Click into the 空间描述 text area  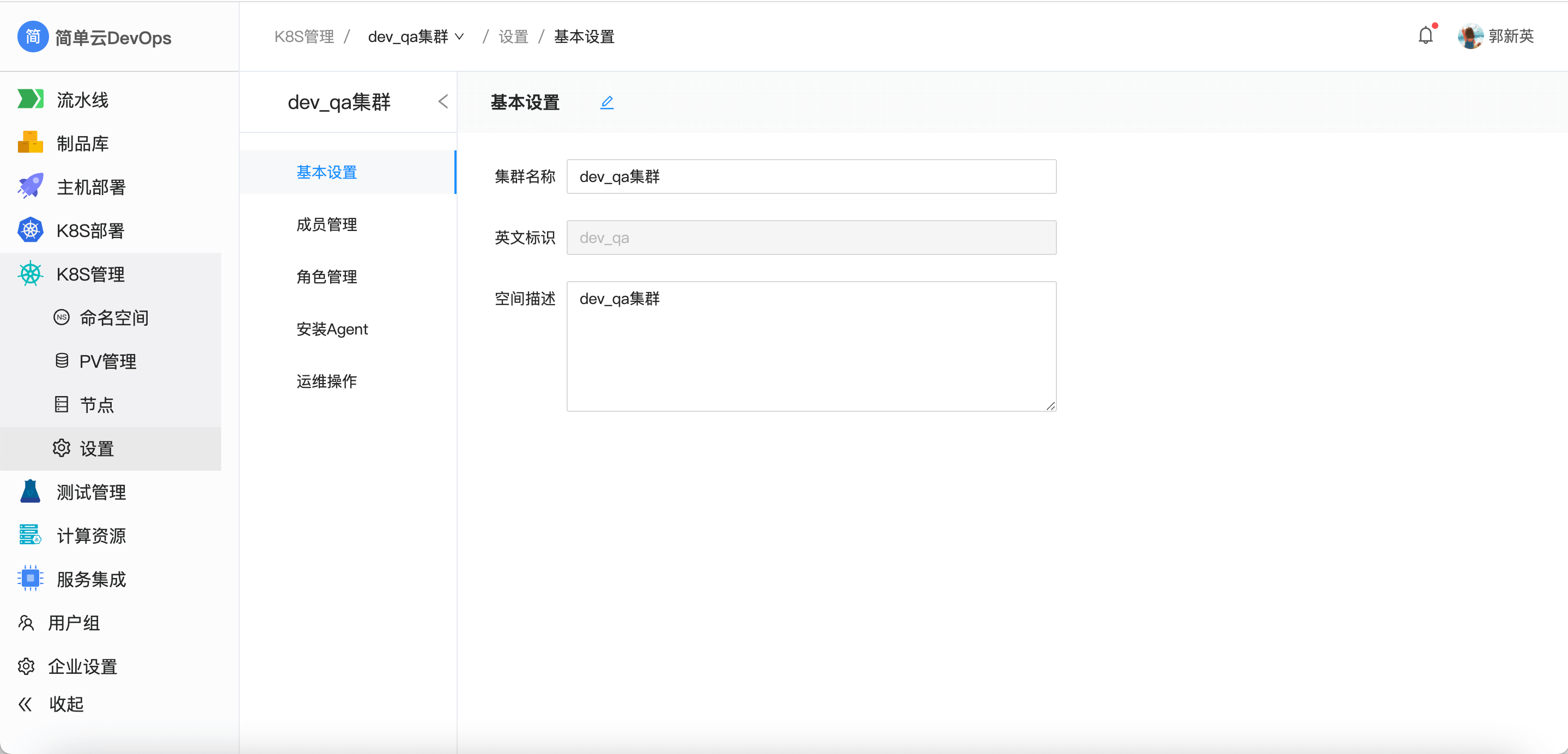click(x=811, y=345)
